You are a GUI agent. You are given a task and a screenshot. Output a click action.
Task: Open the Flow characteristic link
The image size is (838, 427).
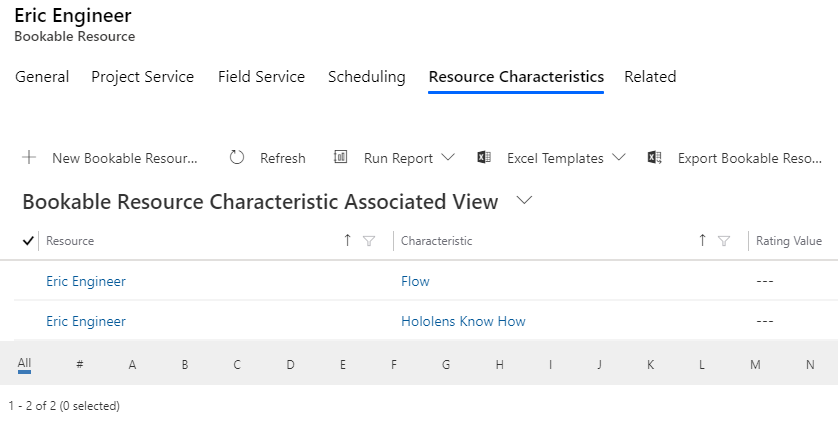[415, 281]
